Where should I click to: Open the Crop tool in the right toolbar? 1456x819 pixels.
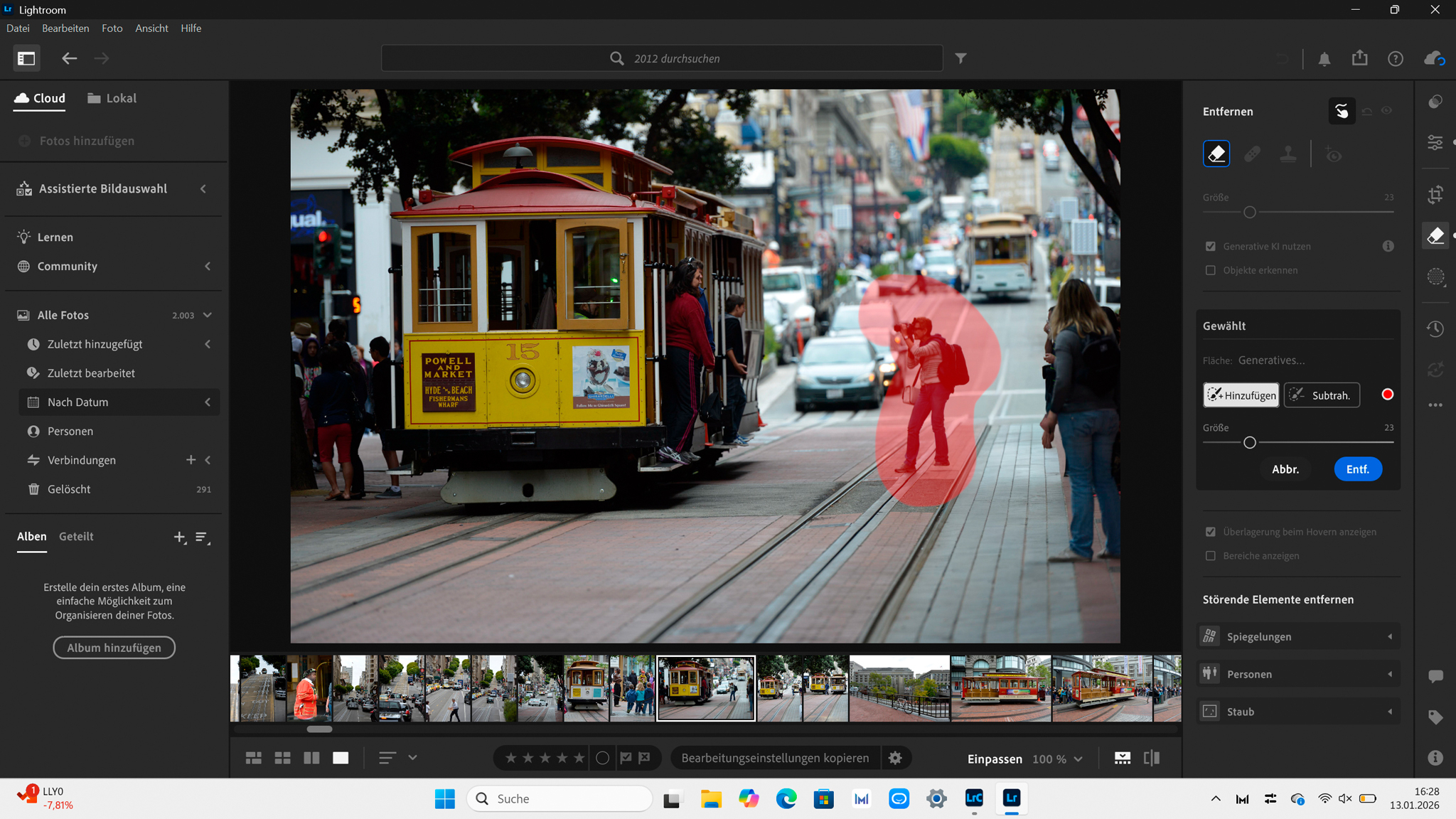1435,194
